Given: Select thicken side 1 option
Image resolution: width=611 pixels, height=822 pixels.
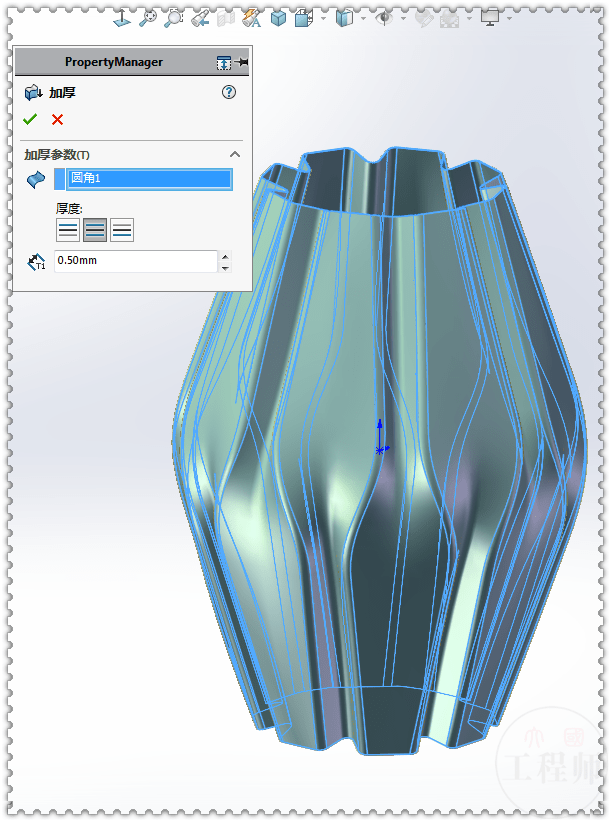Looking at the screenshot, I should pos(68,230).
